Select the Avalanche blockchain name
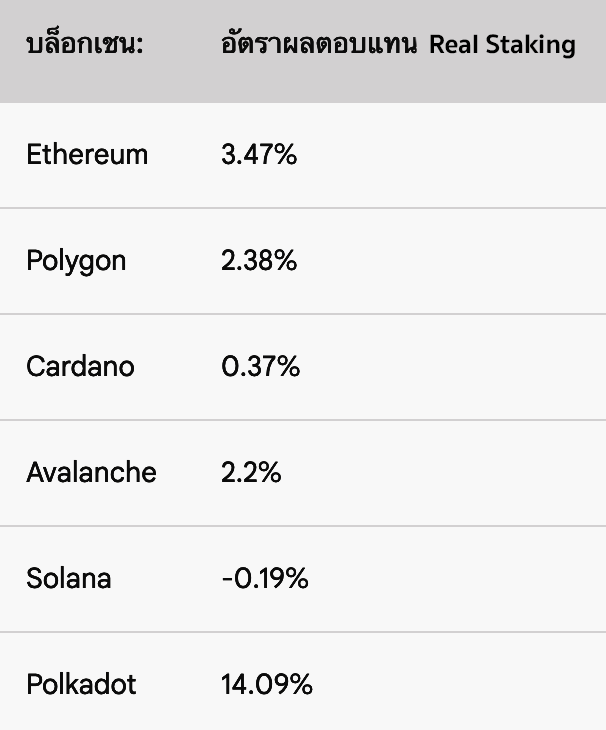Image resolution: width=606 pixels, height=730 pixels. (x=91, y=472)
